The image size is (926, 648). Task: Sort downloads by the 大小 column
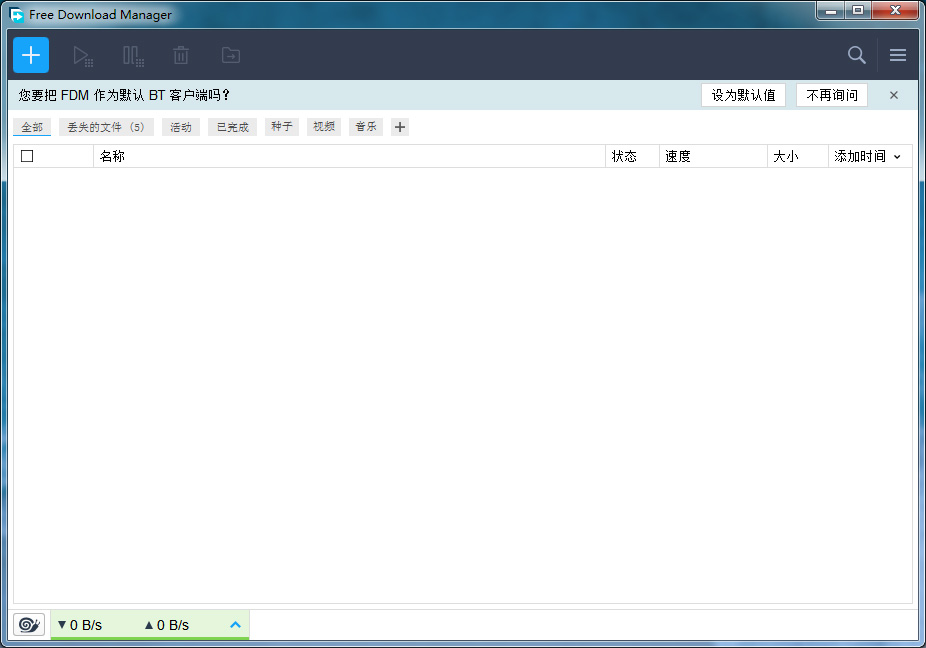(x=798, y=157)
